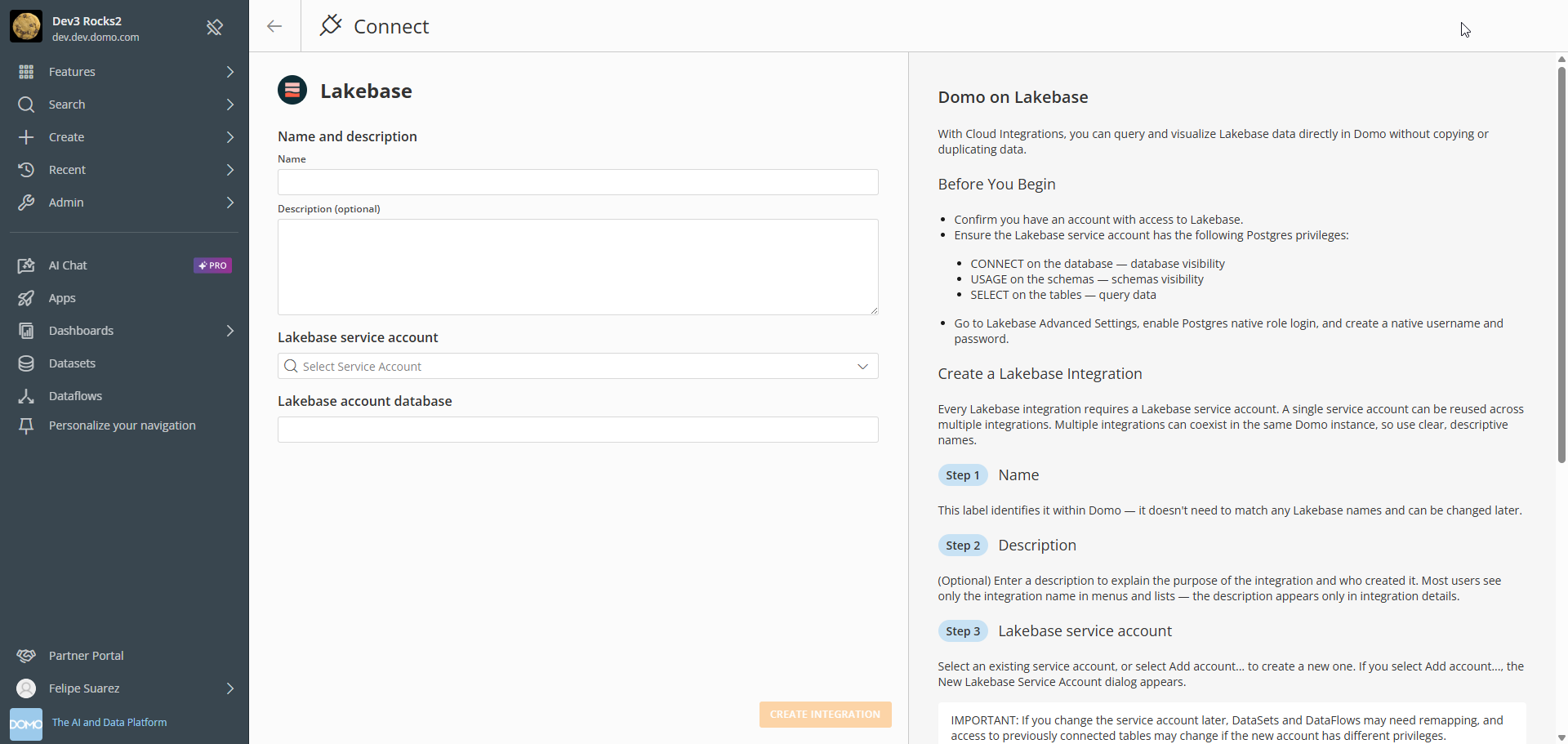The width and height of the screenshot is (1568, 744).
Task: Expand the Recent submenu chevron
Action: (229, 170)
